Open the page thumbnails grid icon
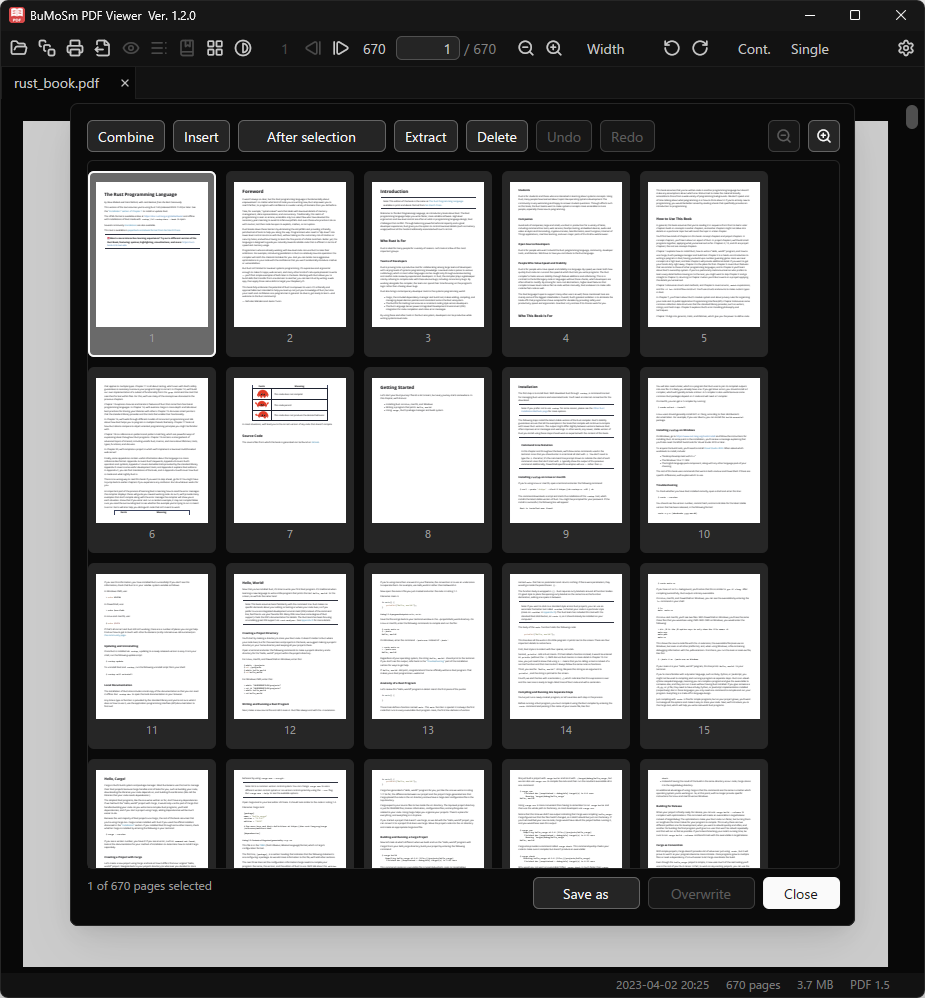 (215, 48)
